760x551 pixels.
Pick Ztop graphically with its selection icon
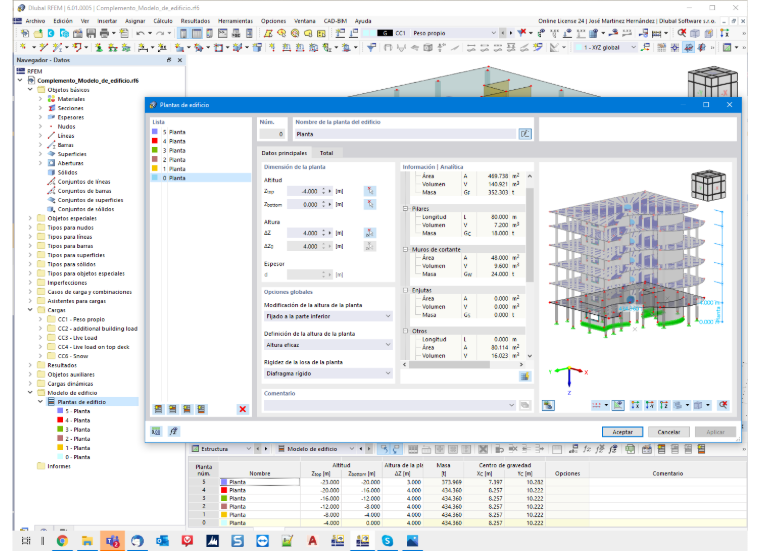370,191
